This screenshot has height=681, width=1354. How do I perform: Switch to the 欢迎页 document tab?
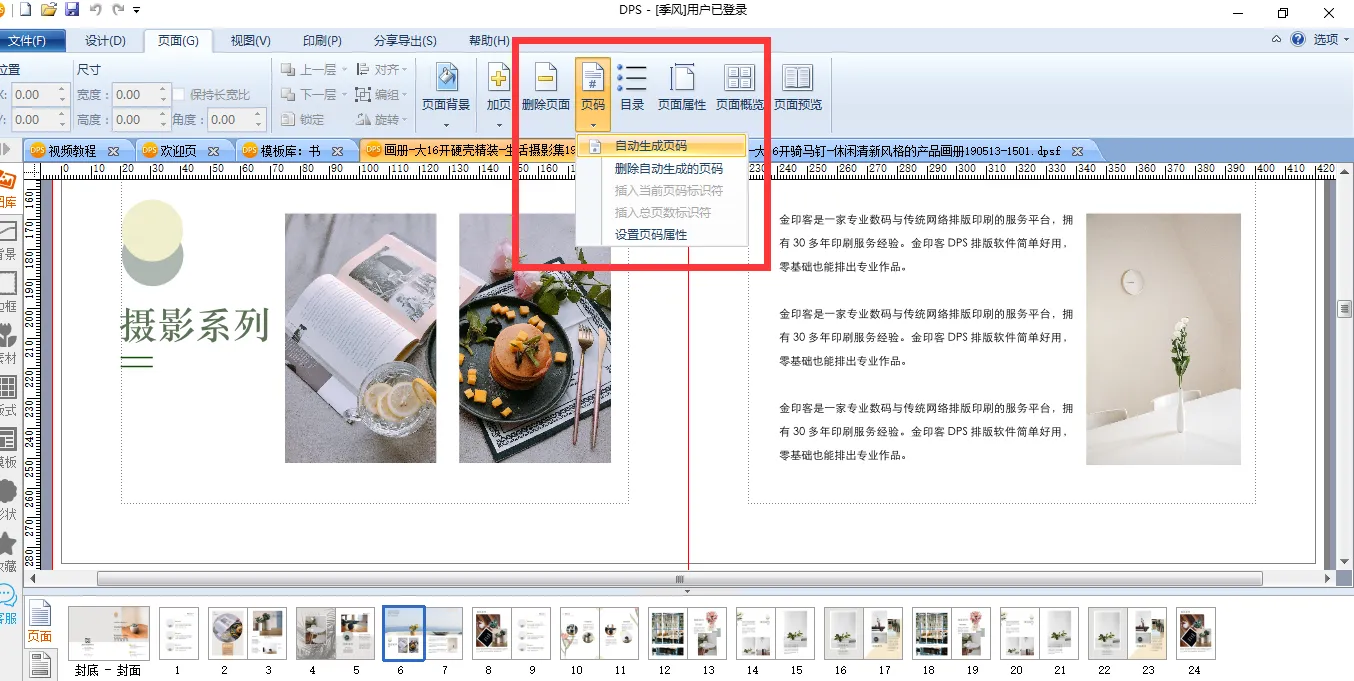point(178,151)
